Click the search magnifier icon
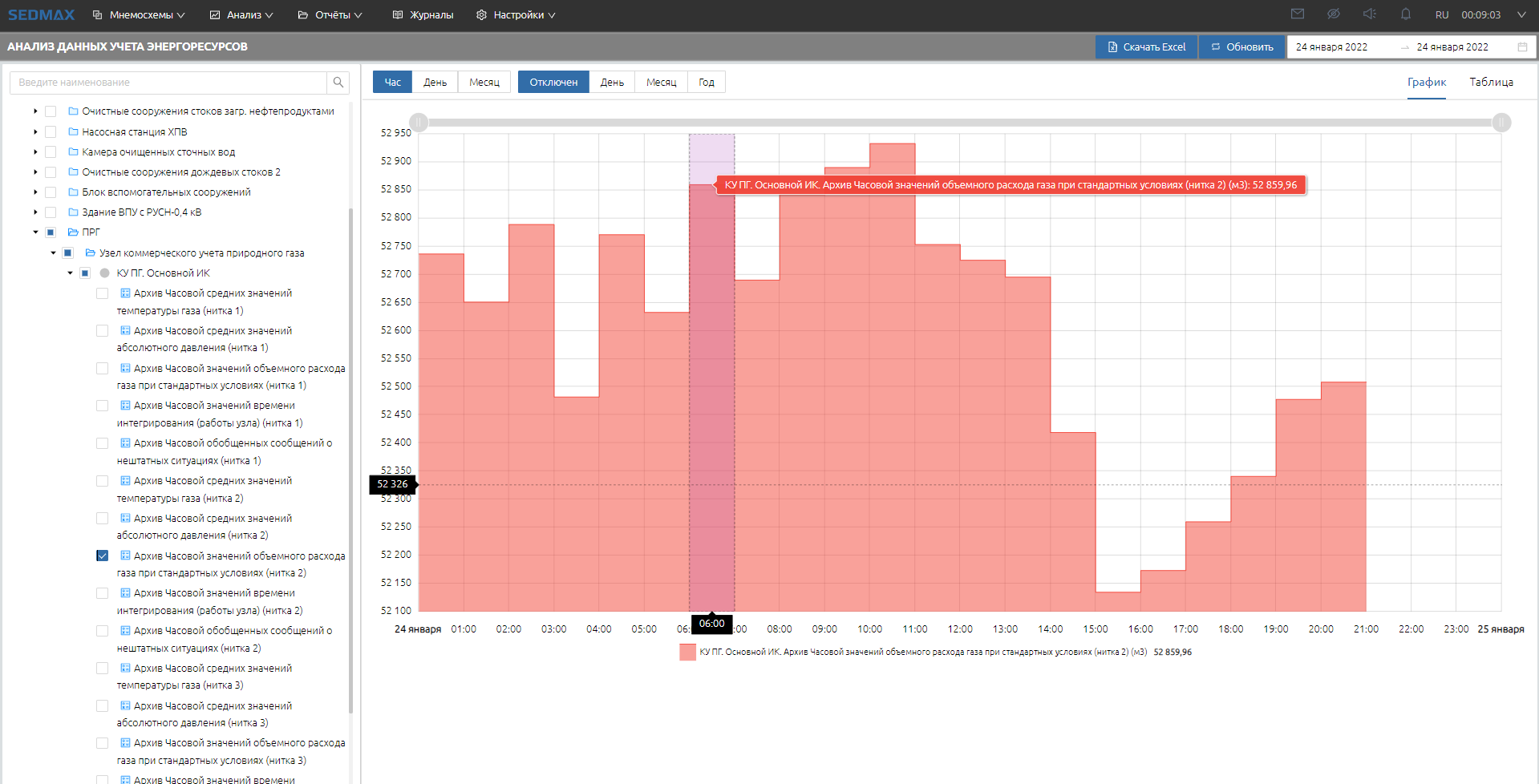Screen dimensions: 1539x784 pos(338,83)
